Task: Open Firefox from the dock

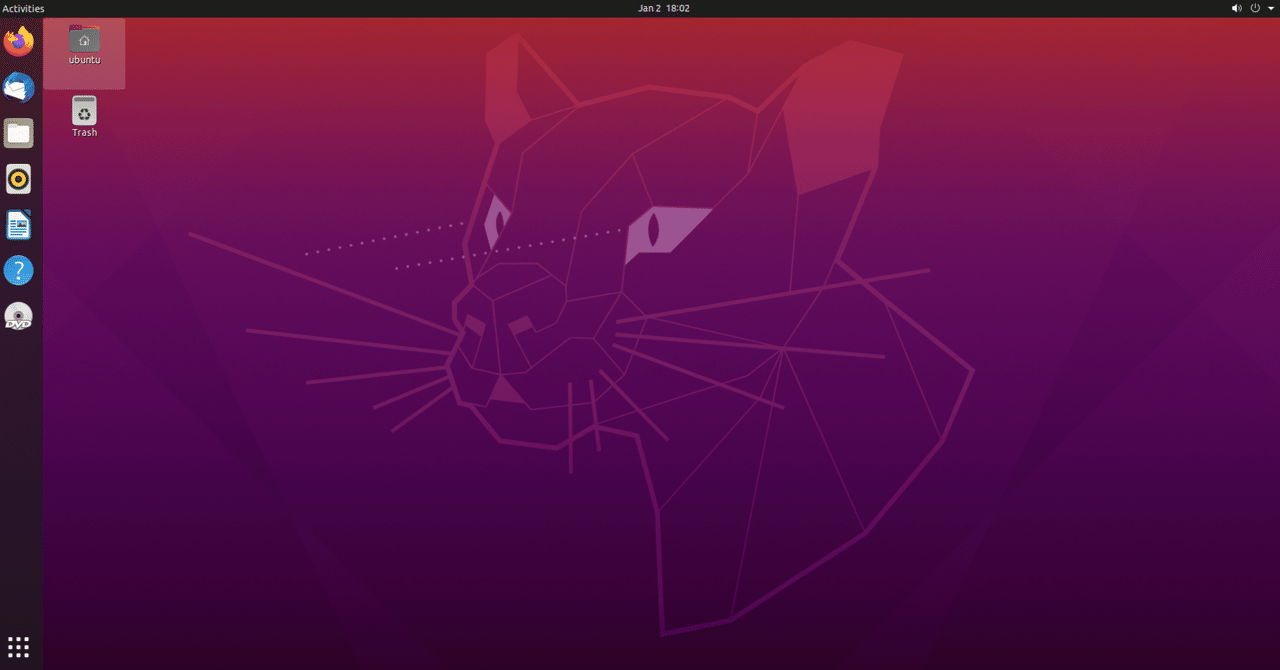Action: point(19,42)
